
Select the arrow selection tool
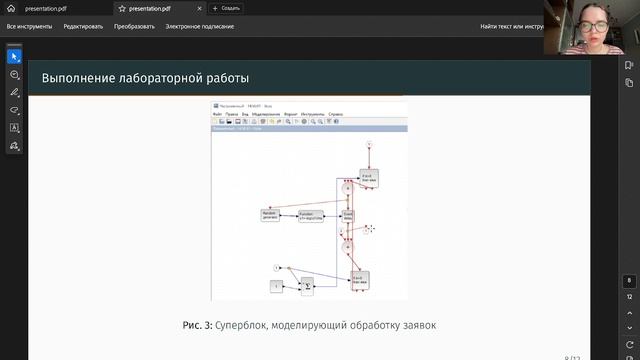pos(14,56)
